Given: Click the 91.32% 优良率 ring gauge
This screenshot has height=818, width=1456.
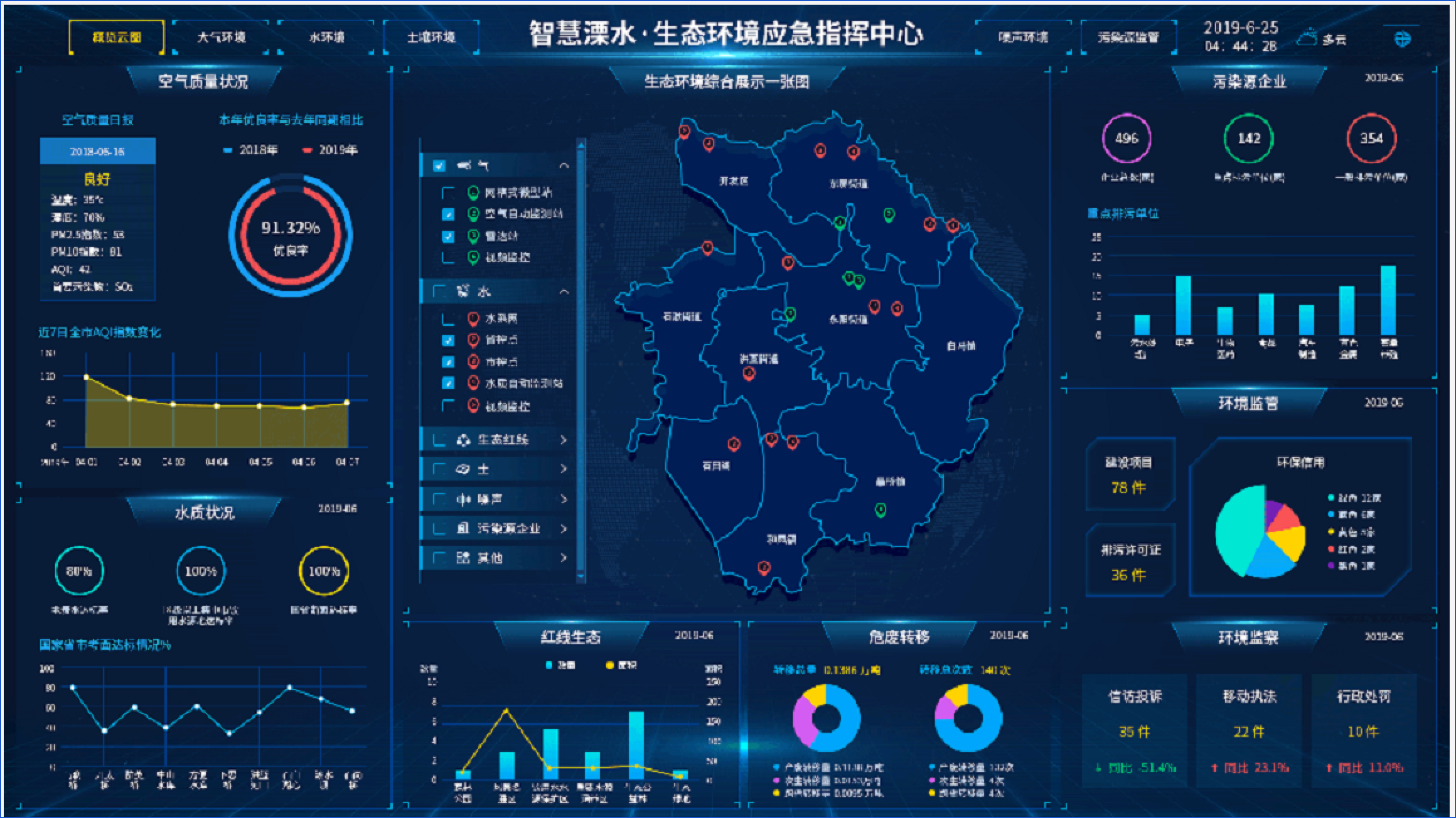Looking at the screenshot, I should pyautogui.click(x=290, y=235).
